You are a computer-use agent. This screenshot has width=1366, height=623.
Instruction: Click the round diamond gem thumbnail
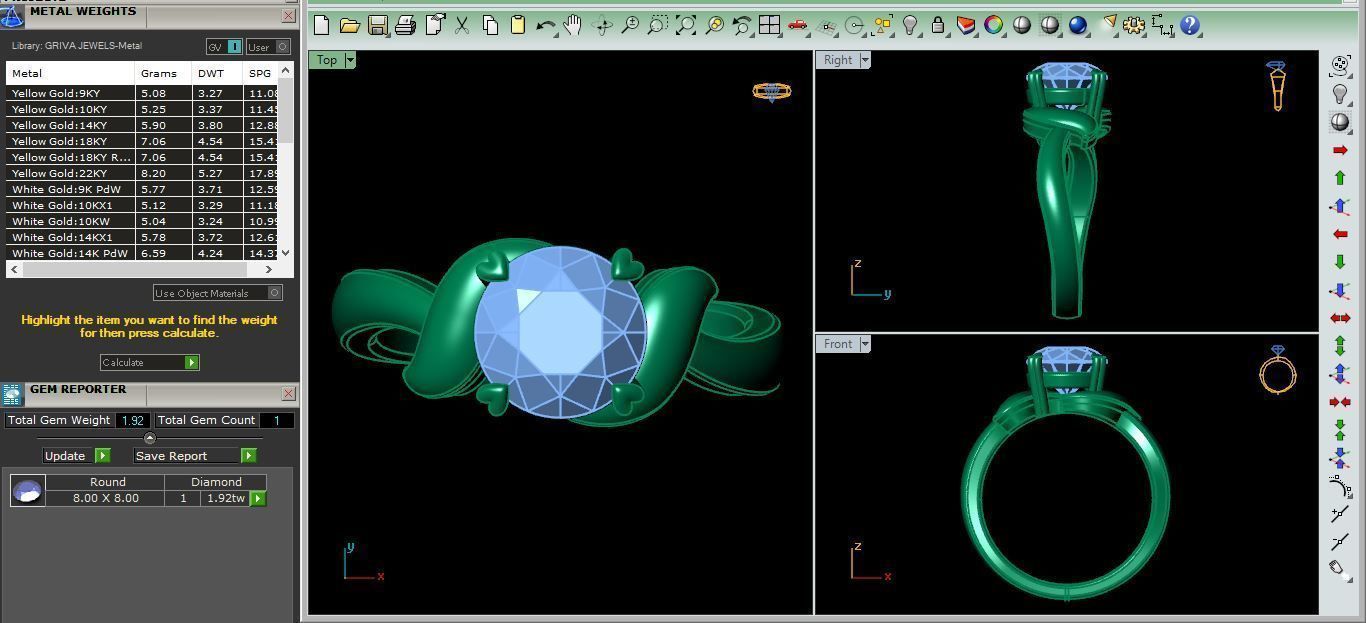click(27, 490)
